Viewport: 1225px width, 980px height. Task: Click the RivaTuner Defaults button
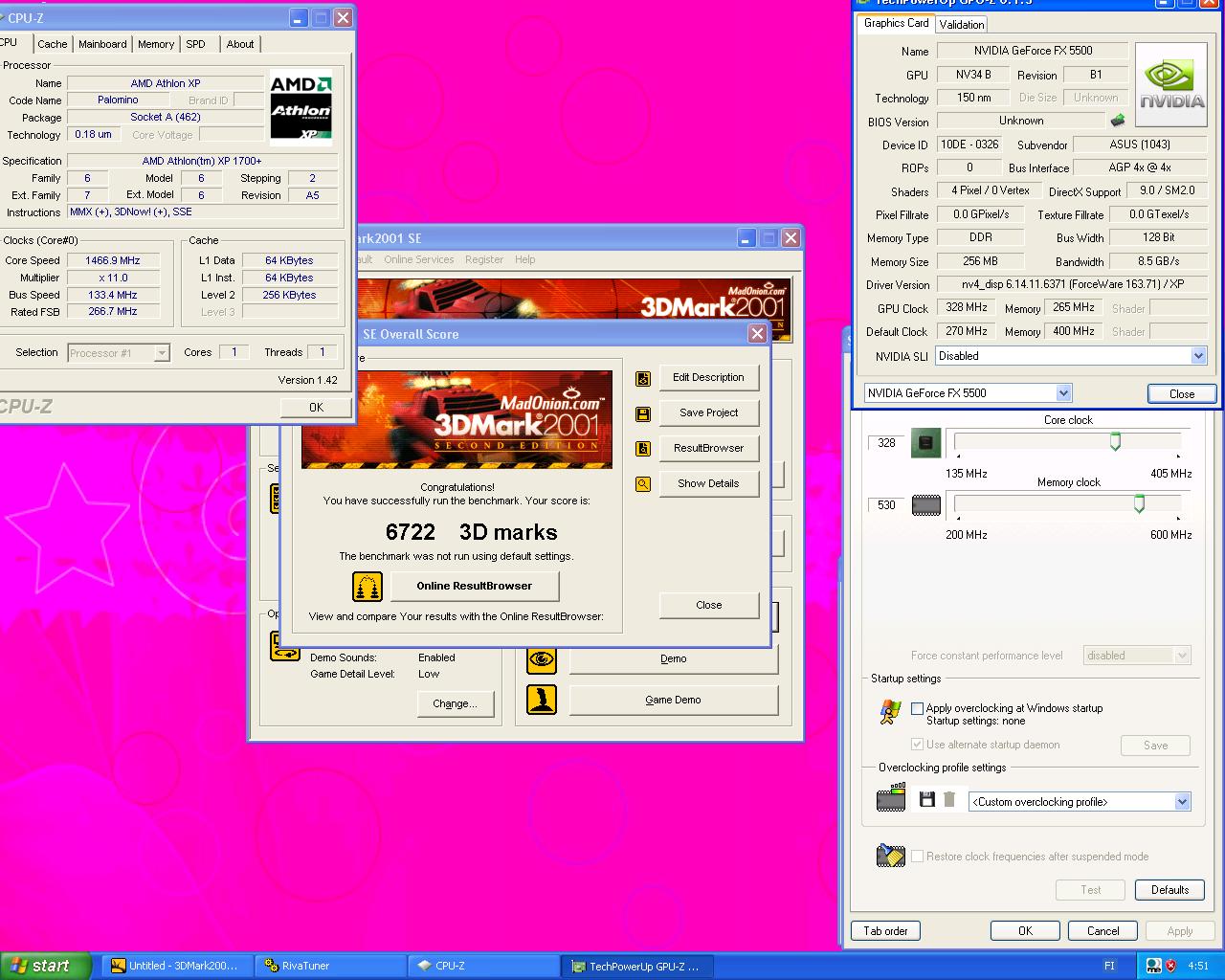1169,890
